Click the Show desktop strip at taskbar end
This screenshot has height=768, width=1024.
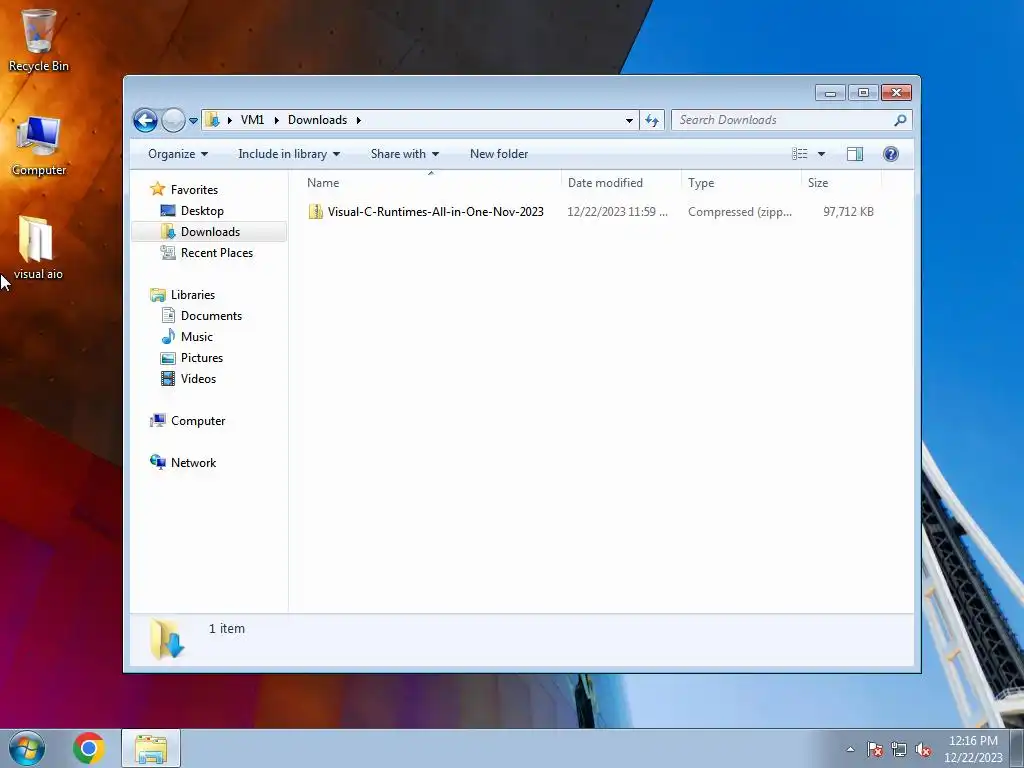click(1017, 748)
